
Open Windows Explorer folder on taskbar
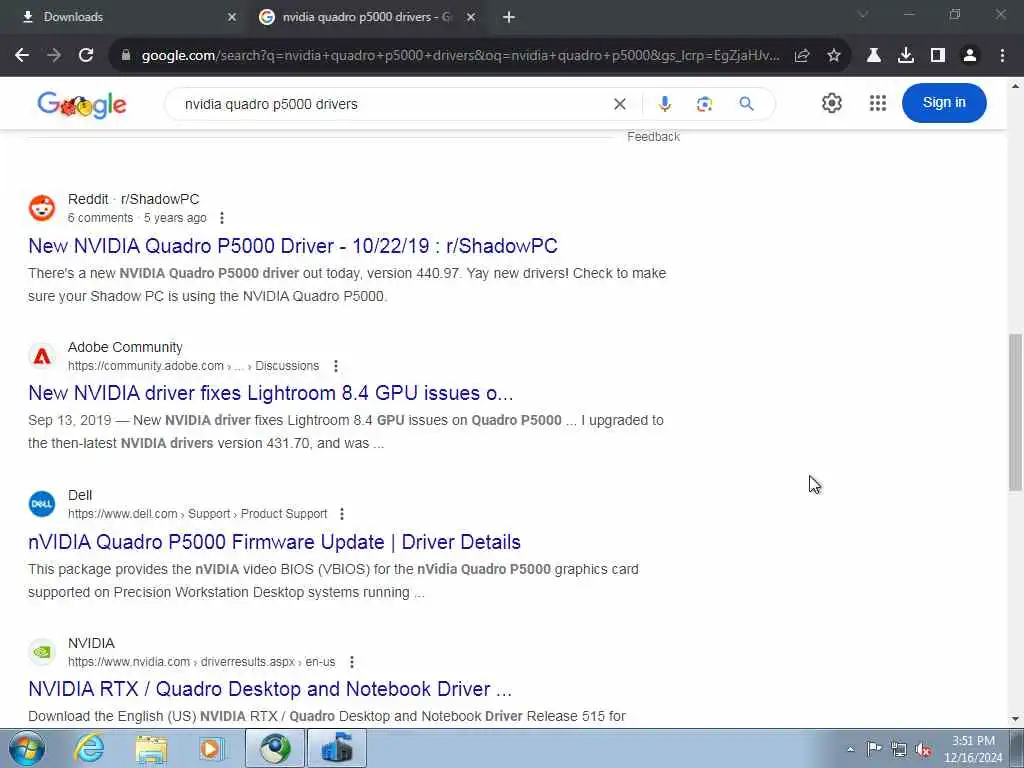pyautogui.click(x=151, y=748)
